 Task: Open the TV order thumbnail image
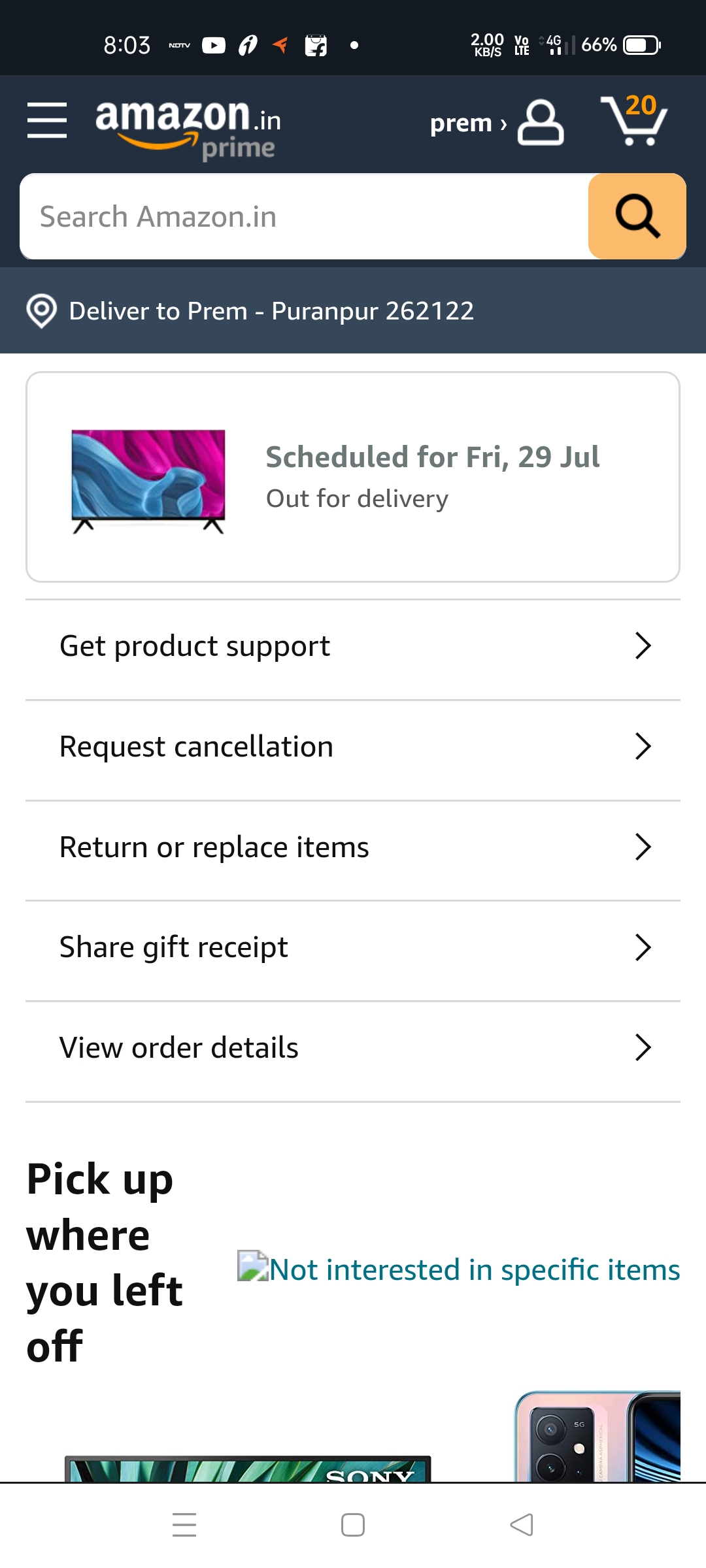click(148, 482)
